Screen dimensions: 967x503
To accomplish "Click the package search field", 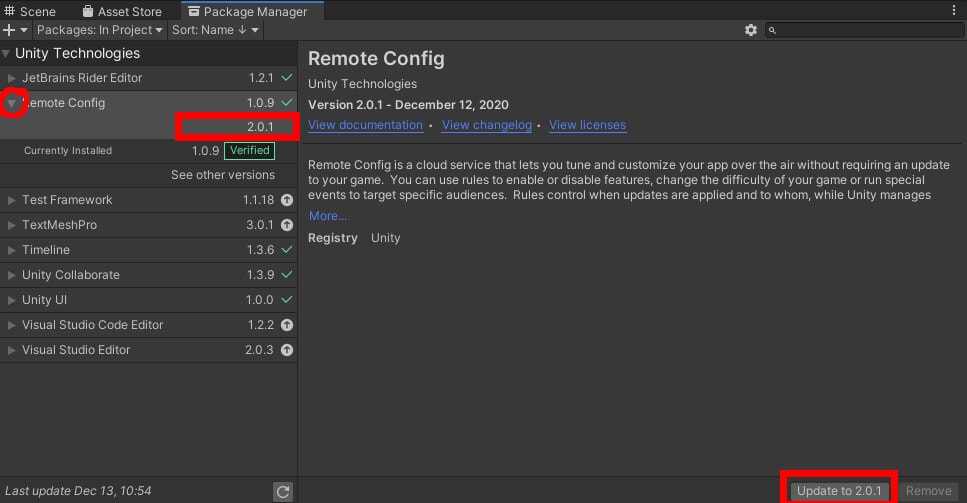I will (865, 30).
